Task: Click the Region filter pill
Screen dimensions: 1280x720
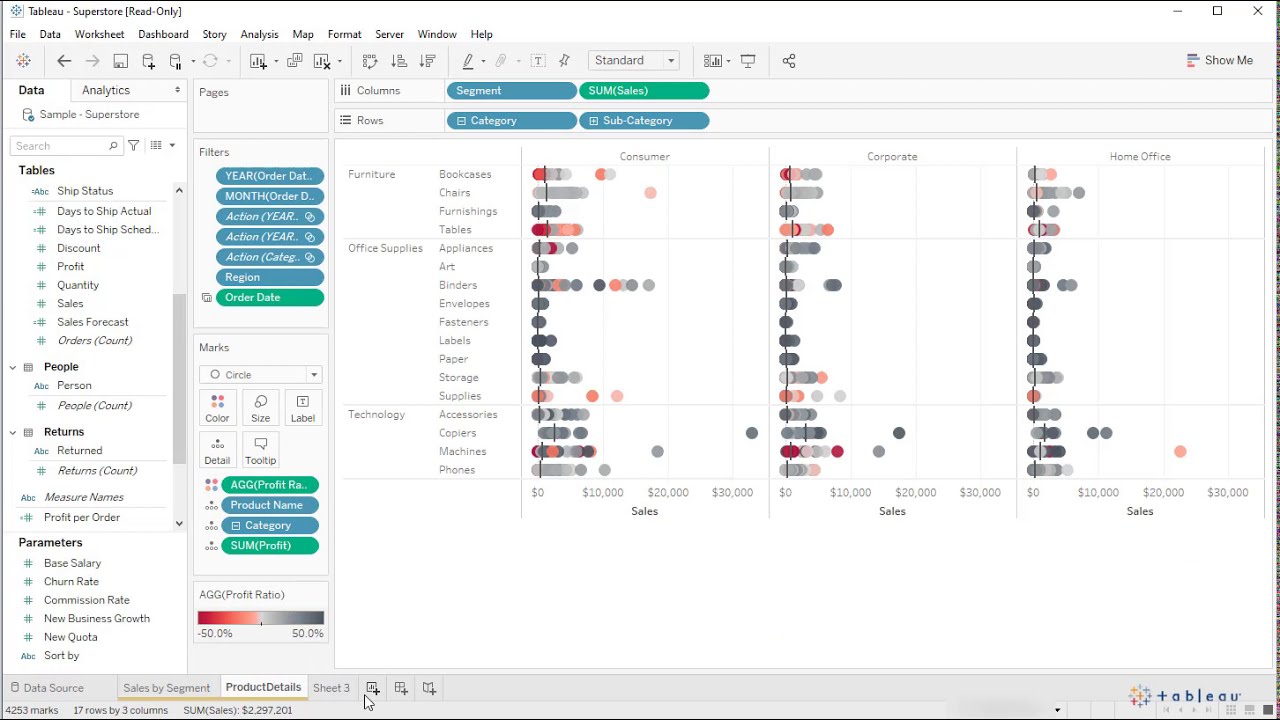Action: tap(270, 277)
